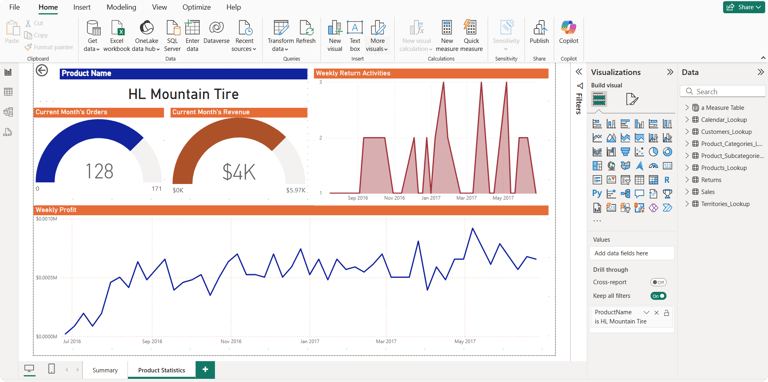Screen dimensions: 768x382
Task: Expand the Sales table
Action: (687, 192)
